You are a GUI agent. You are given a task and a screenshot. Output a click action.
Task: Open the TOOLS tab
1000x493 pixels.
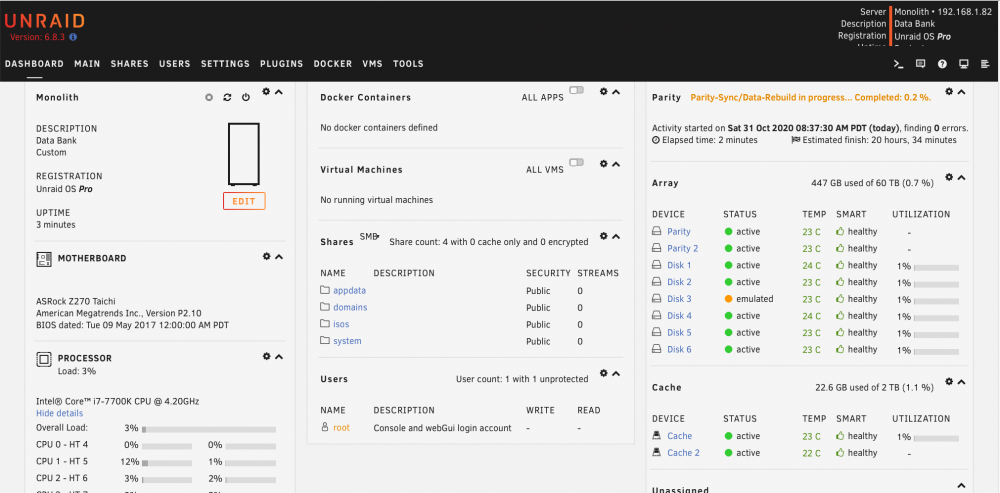point(408,64)
